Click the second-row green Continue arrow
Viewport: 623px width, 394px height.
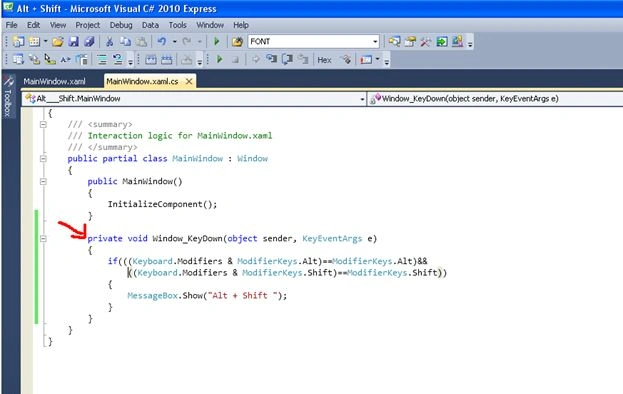pyautogui.click(x=219, y=60)
